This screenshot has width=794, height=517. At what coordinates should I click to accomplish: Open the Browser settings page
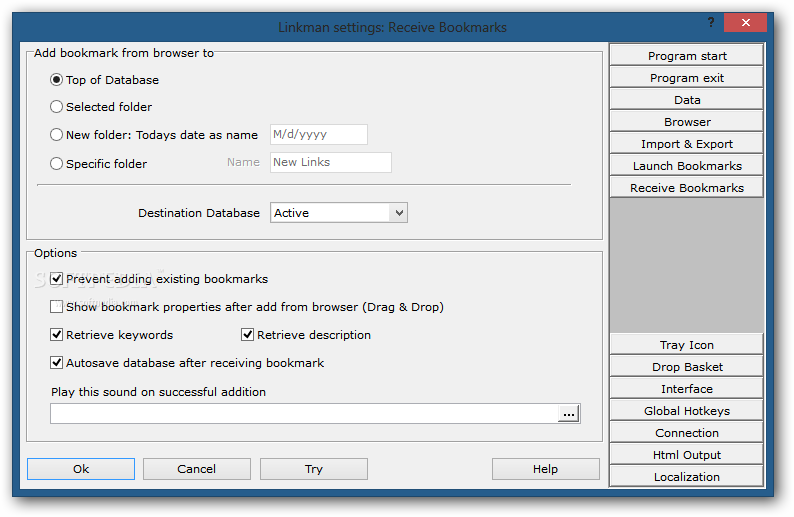[x=687, y=122]
